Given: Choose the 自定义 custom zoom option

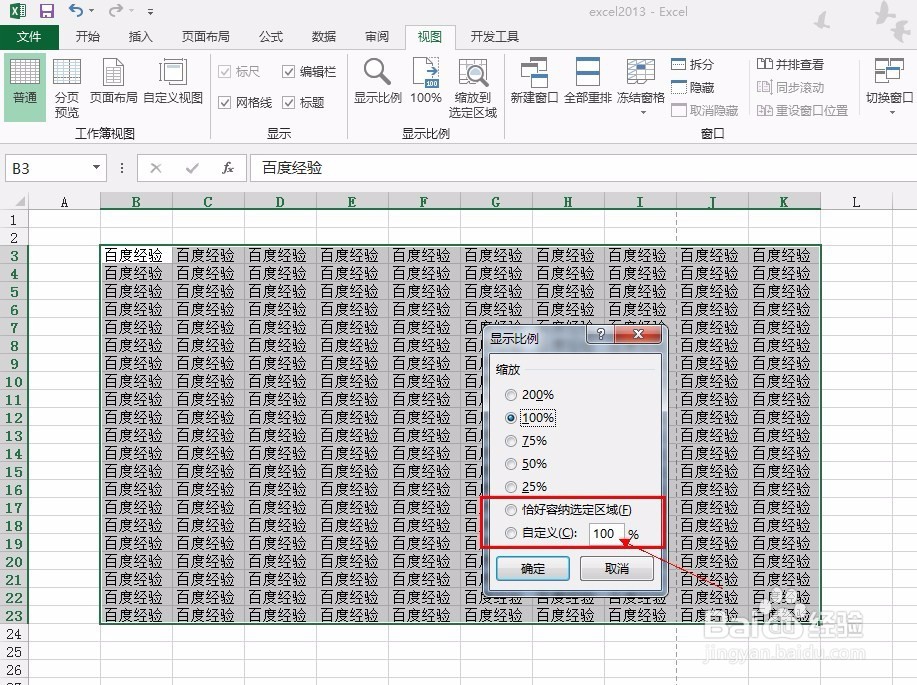Looking at the screenshot, I should [512, 533].
